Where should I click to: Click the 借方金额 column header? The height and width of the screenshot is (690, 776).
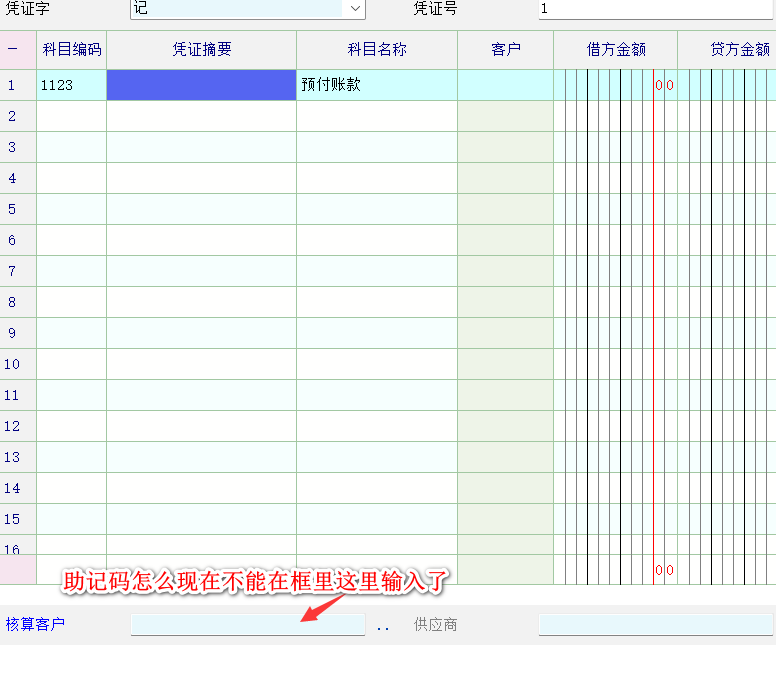pos(616,49)
